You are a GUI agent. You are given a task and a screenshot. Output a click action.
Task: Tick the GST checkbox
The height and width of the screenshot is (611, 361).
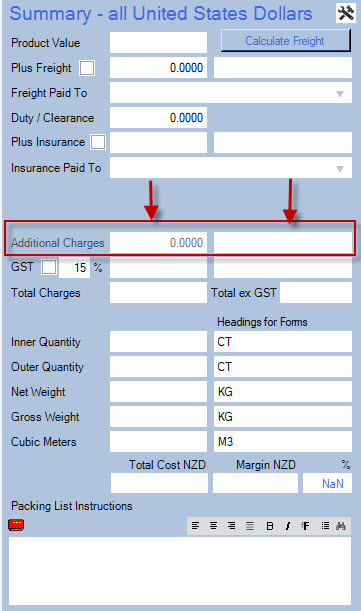(49, 267)
